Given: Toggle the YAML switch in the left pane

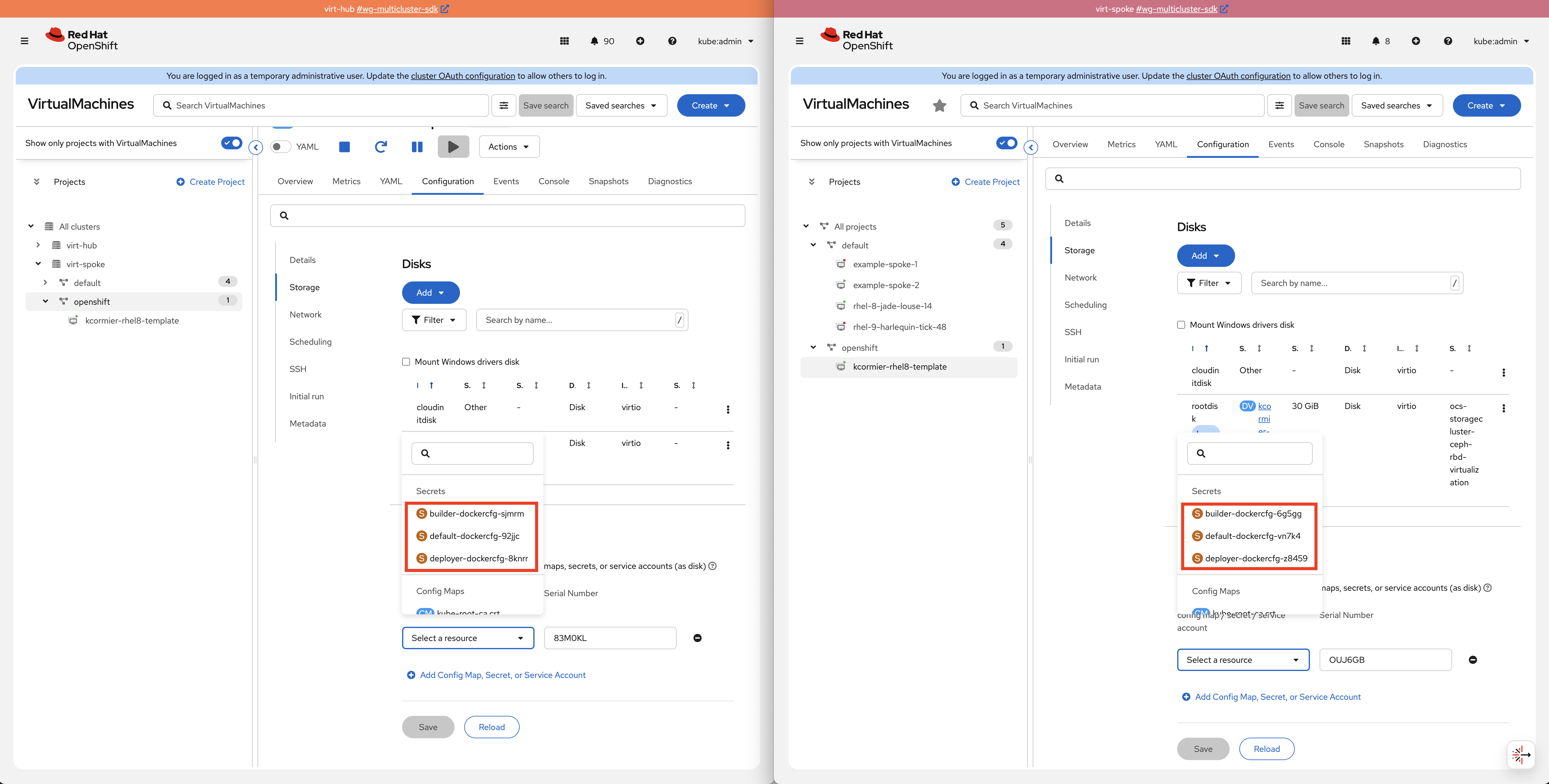Looking at the screenshot, I should 280,147.
